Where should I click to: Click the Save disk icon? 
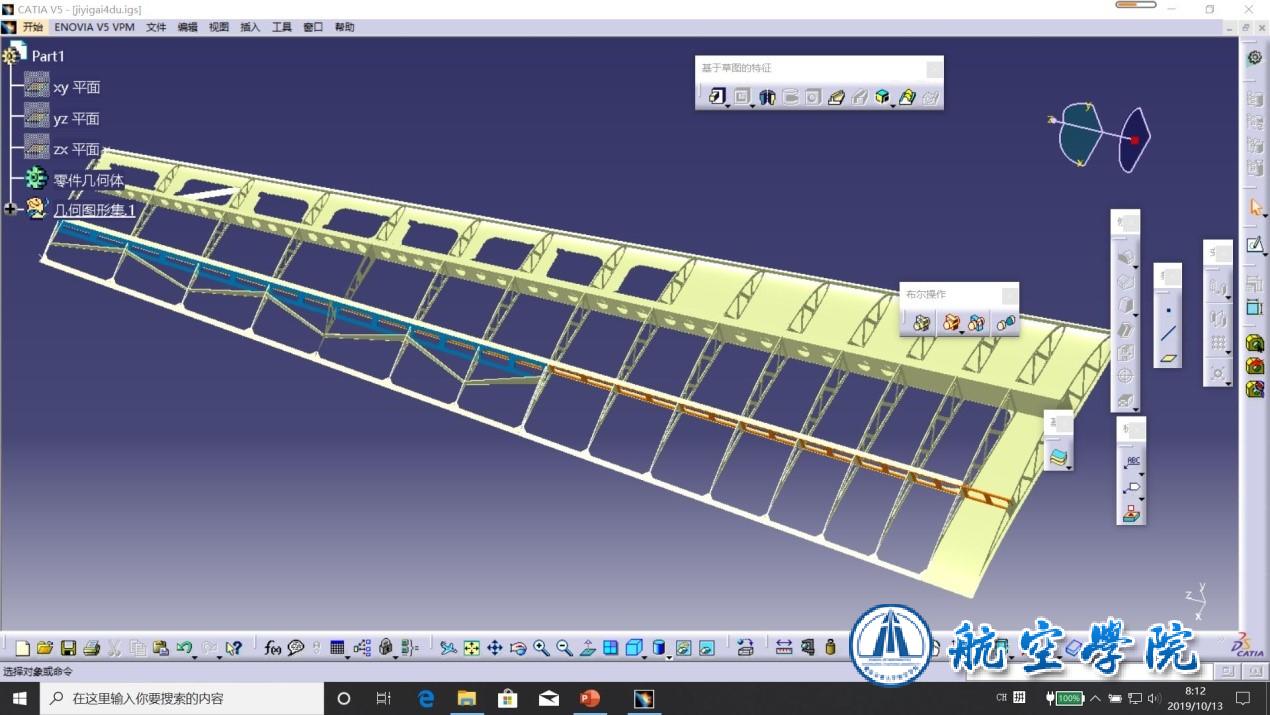click(x=69, y=648)
